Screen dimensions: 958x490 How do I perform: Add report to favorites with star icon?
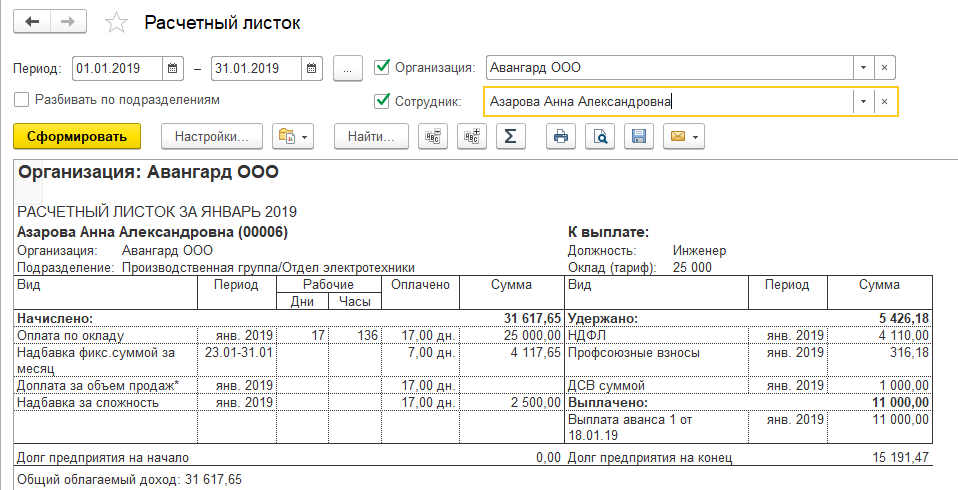pyautogui.click(x=117, y=23)
